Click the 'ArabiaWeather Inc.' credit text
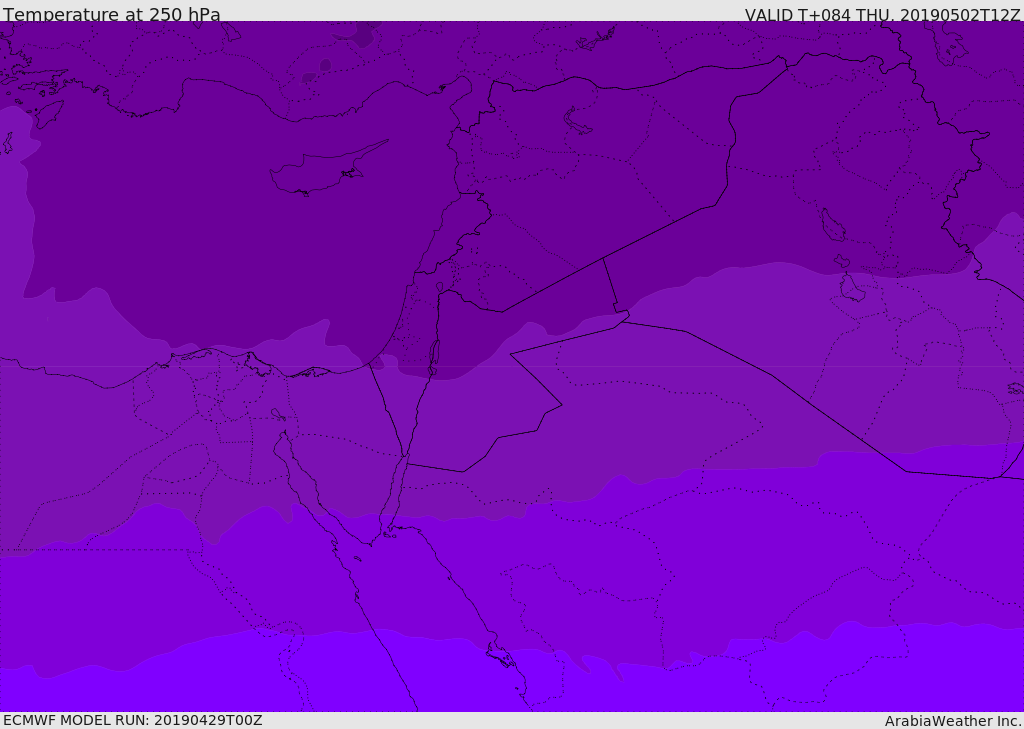This screenshot has width=1024, height=729. (953, 721)
